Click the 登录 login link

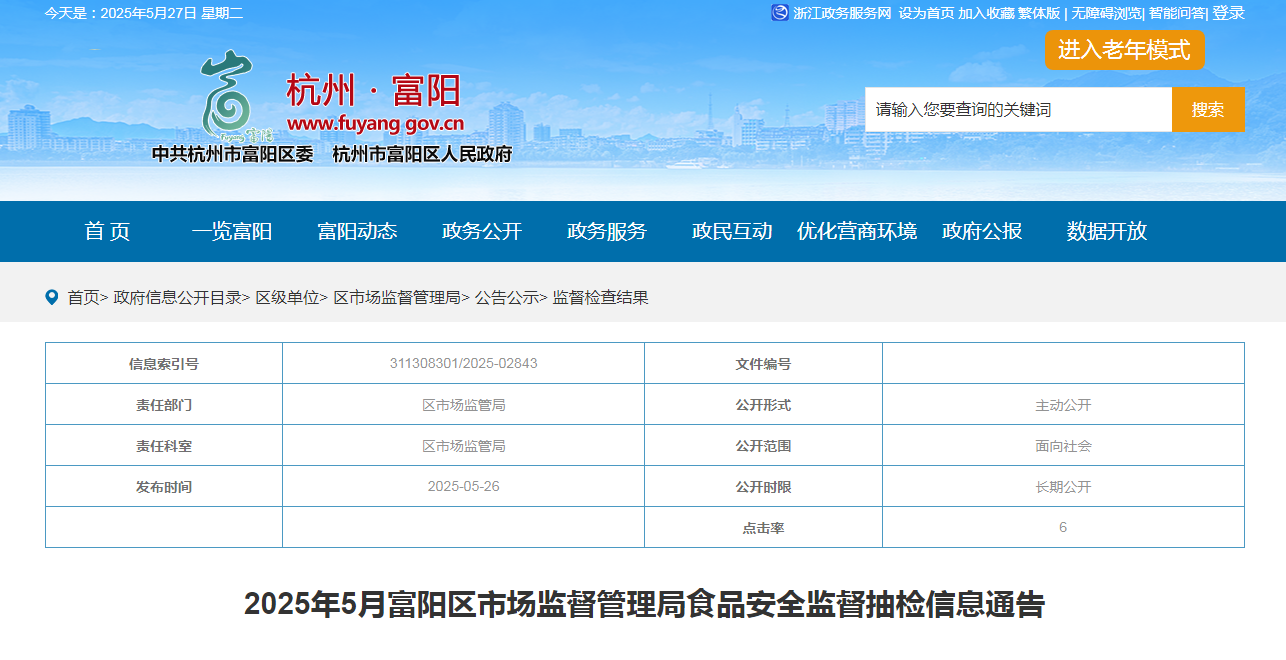[1228, 13]
